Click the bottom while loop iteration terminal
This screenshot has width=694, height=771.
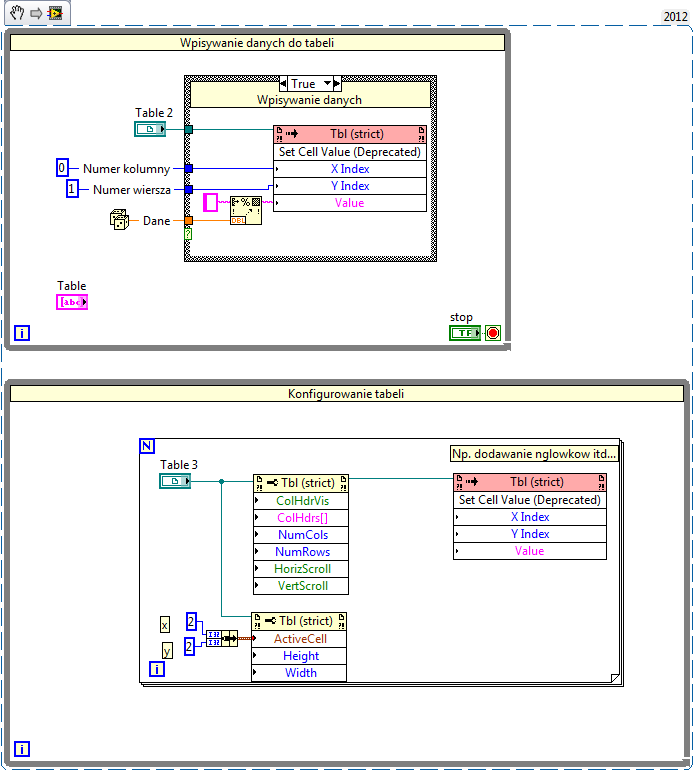pos(22,749)
